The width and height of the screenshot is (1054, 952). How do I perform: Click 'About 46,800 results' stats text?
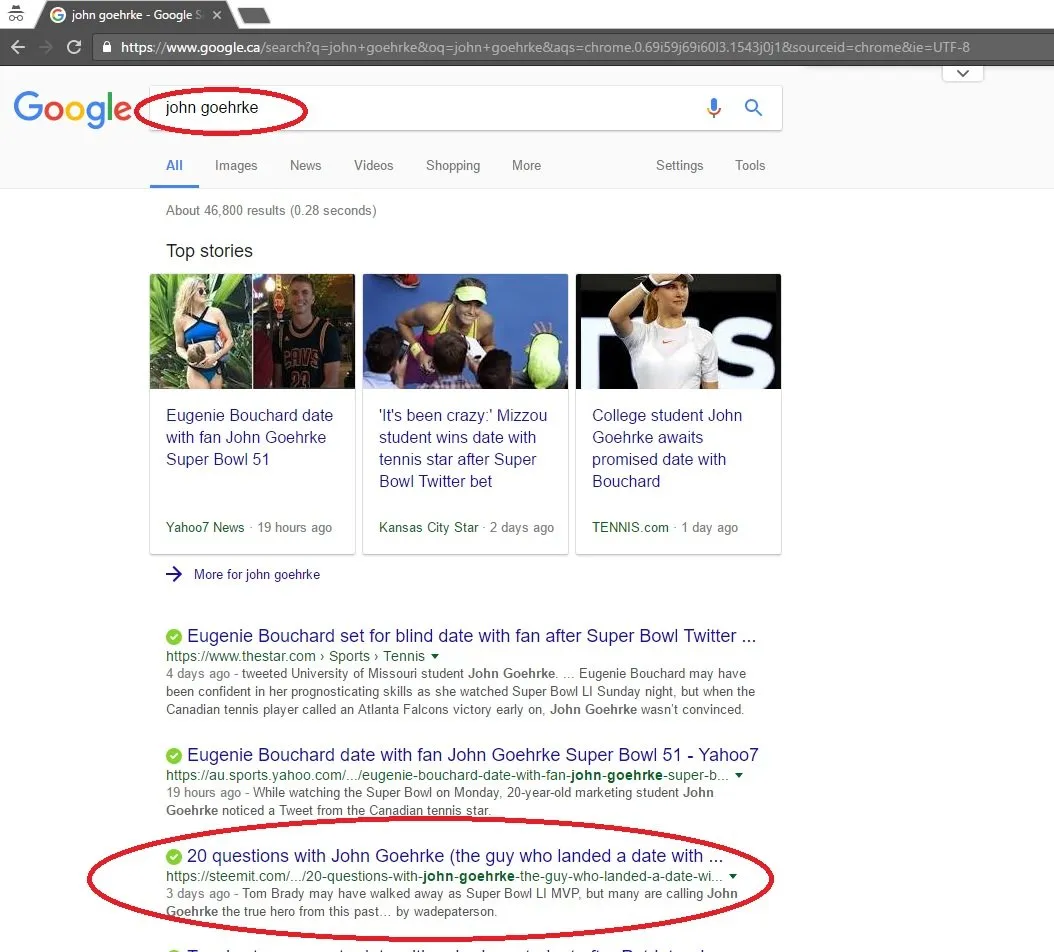[x=271, y=210]
